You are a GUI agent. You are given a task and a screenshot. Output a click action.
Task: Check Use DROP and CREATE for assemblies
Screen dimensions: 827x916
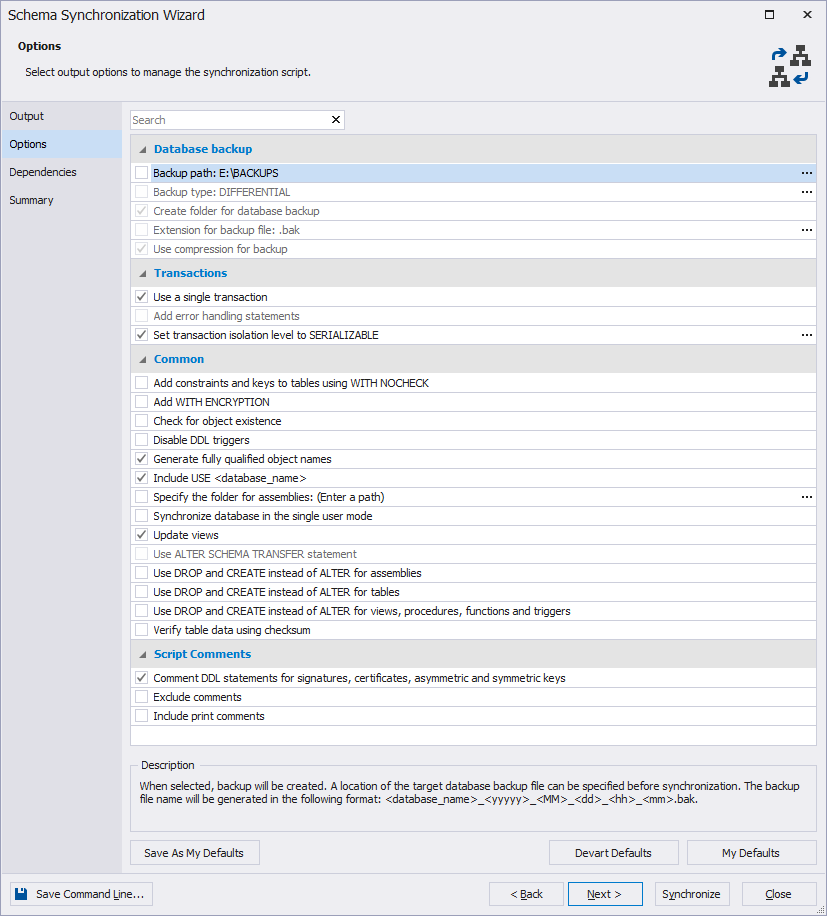coord(141,572)
